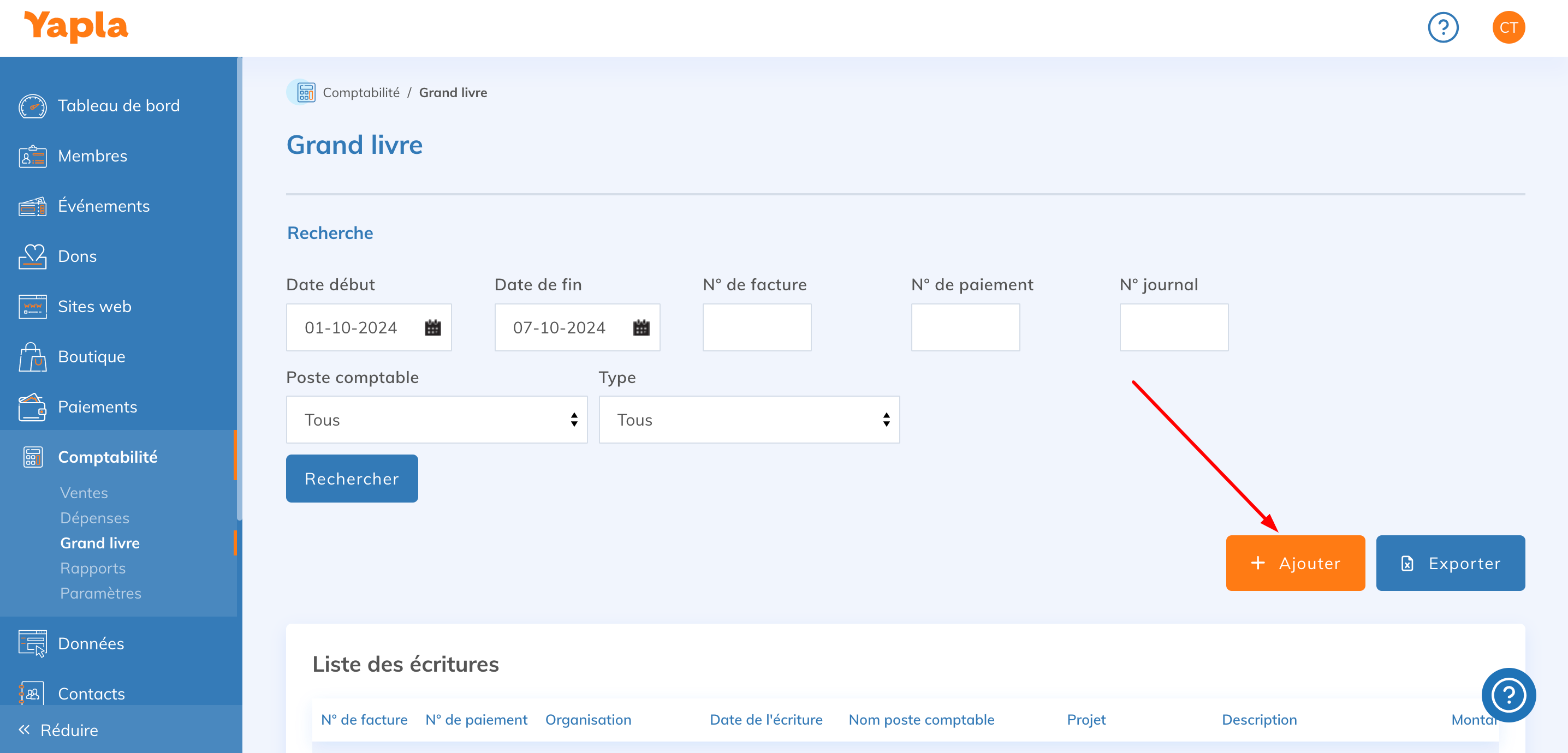The height and width of the screenshot is (753, 1568).
Task: Click the Dons heart icon
Action: pos(32,256)
